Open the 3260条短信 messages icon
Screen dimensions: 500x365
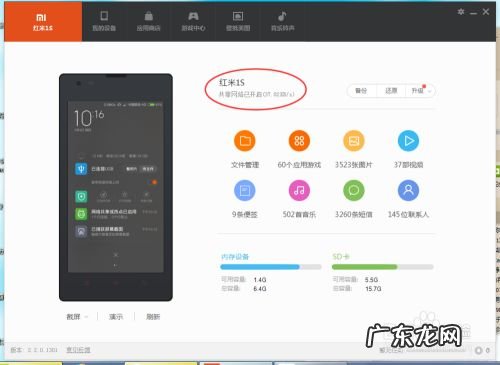(354, 190)
